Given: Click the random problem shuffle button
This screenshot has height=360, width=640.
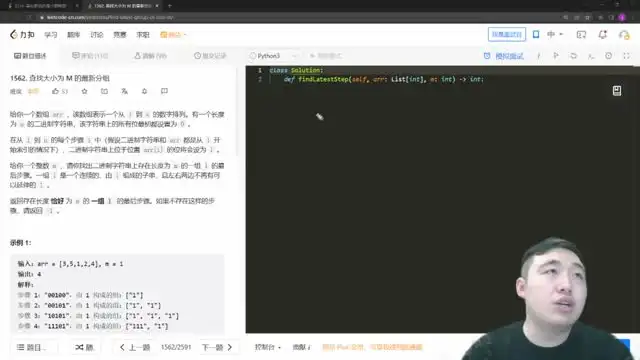Looking at the screenshot, I should (x=84, y=347).
